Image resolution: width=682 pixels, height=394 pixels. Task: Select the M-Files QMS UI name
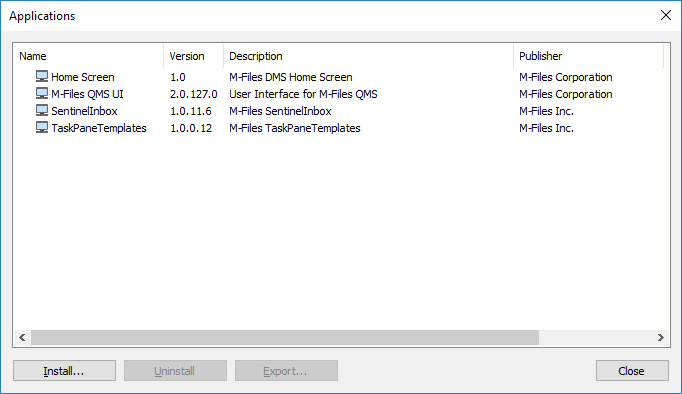pyautogui.click(x=87, y=94)
